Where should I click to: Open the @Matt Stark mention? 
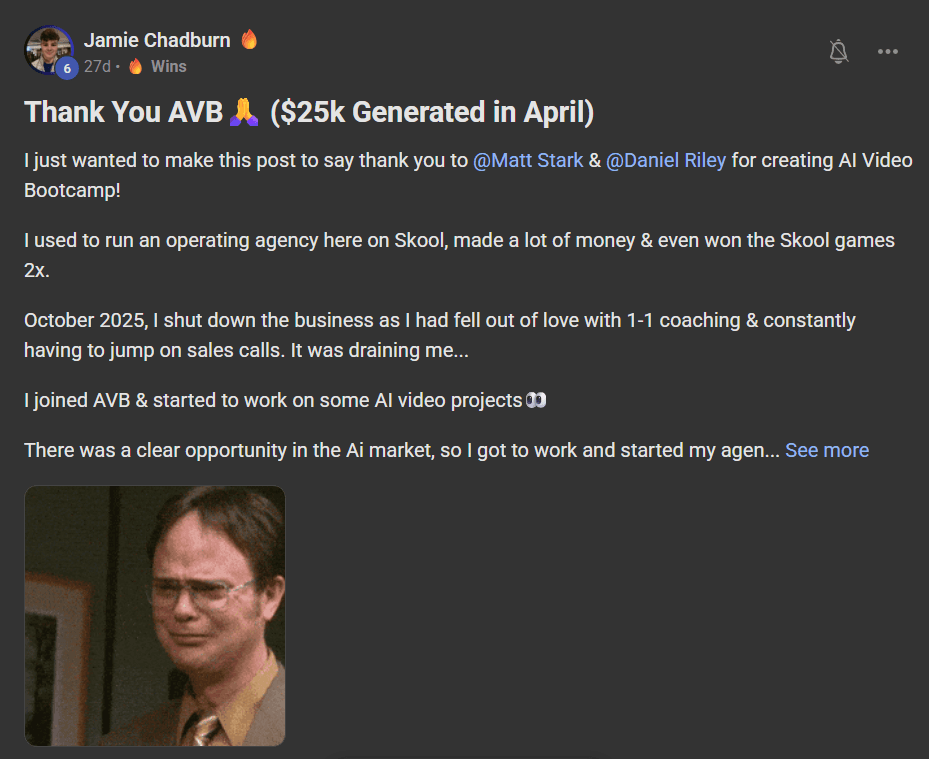[528, 160]
